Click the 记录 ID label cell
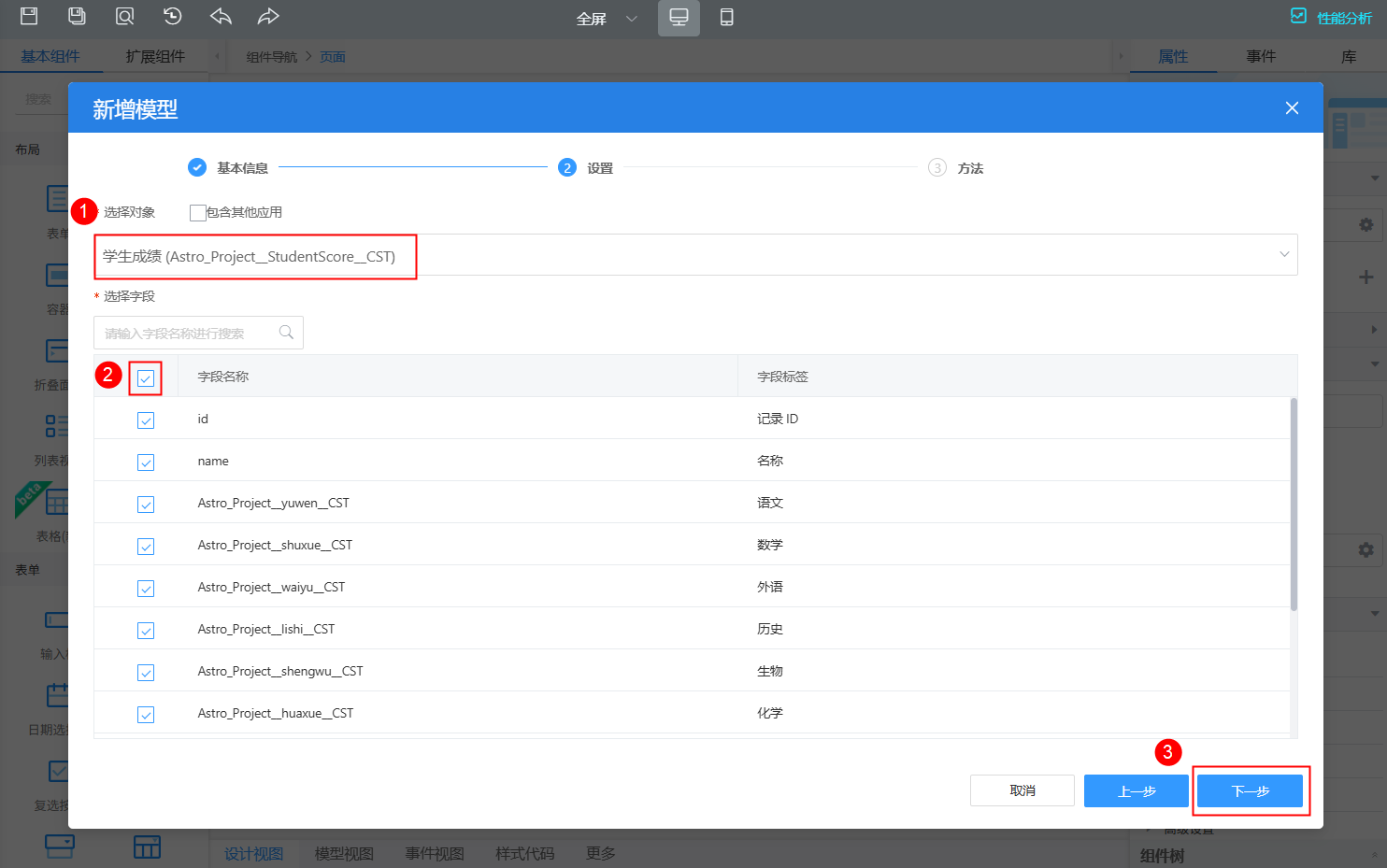 [x=778, y=419]
